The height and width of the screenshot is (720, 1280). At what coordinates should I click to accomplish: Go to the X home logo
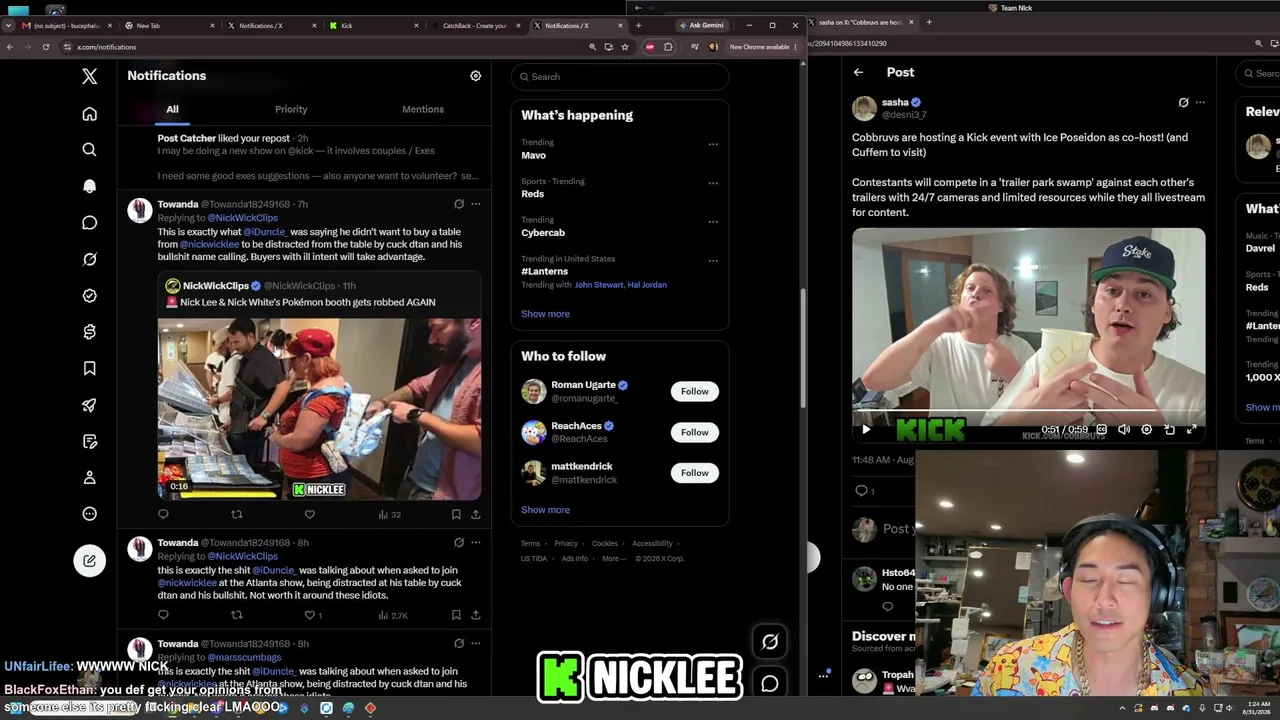pos(89,76)
